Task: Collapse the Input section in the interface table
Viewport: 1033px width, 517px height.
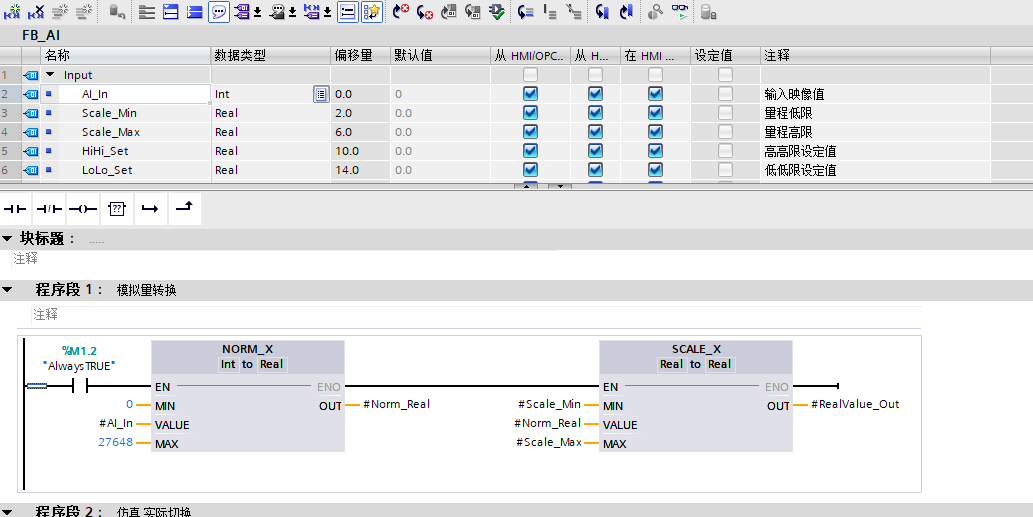Action: tap(50, 75)
